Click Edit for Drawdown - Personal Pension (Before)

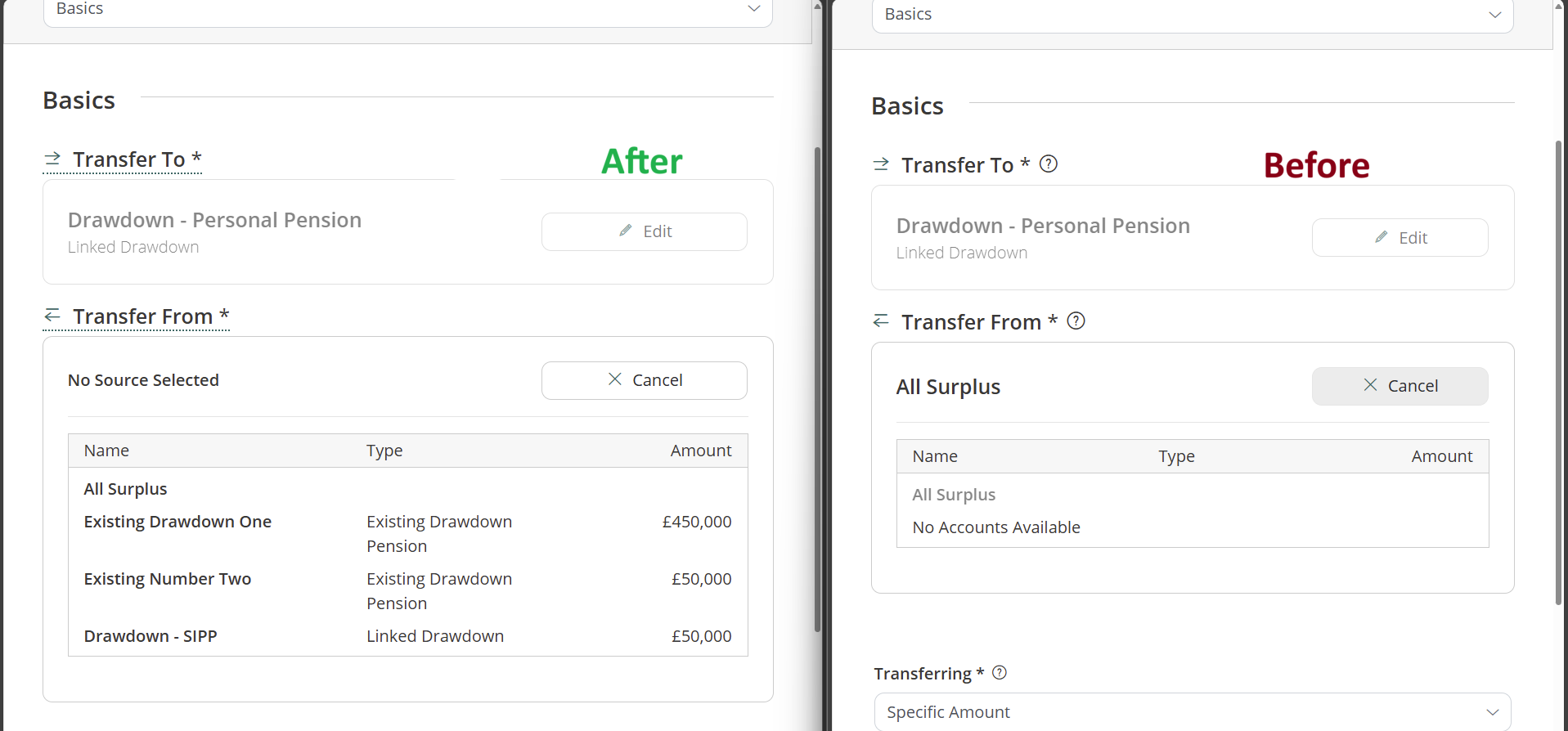coord(1400,238)
